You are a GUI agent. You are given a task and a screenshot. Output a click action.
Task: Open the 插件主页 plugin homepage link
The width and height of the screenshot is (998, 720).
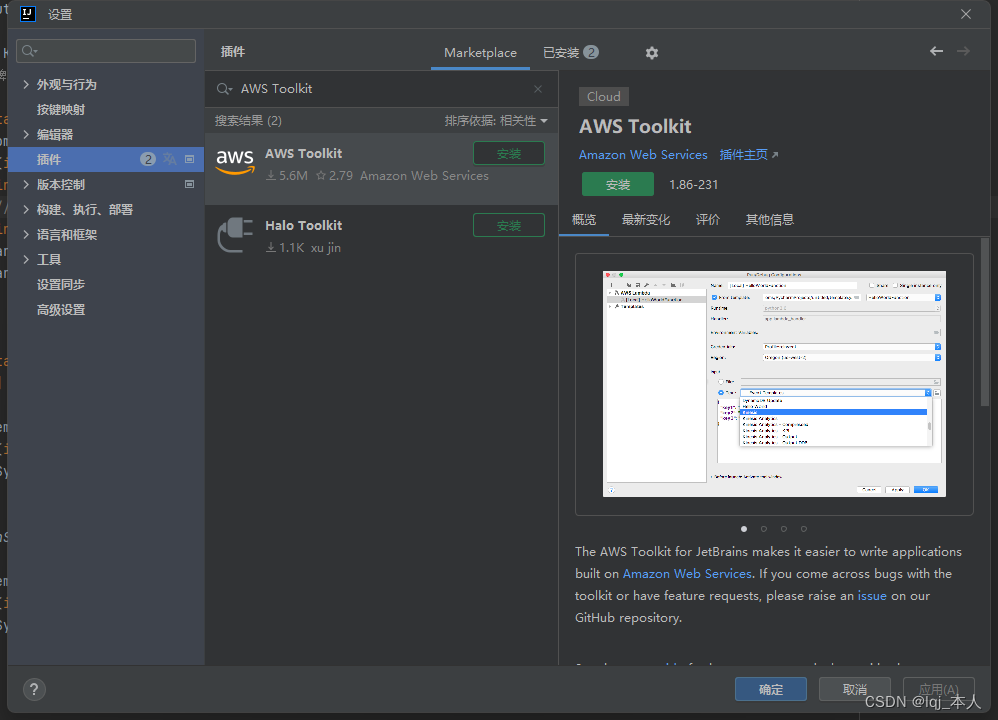(x=748, y=155)
